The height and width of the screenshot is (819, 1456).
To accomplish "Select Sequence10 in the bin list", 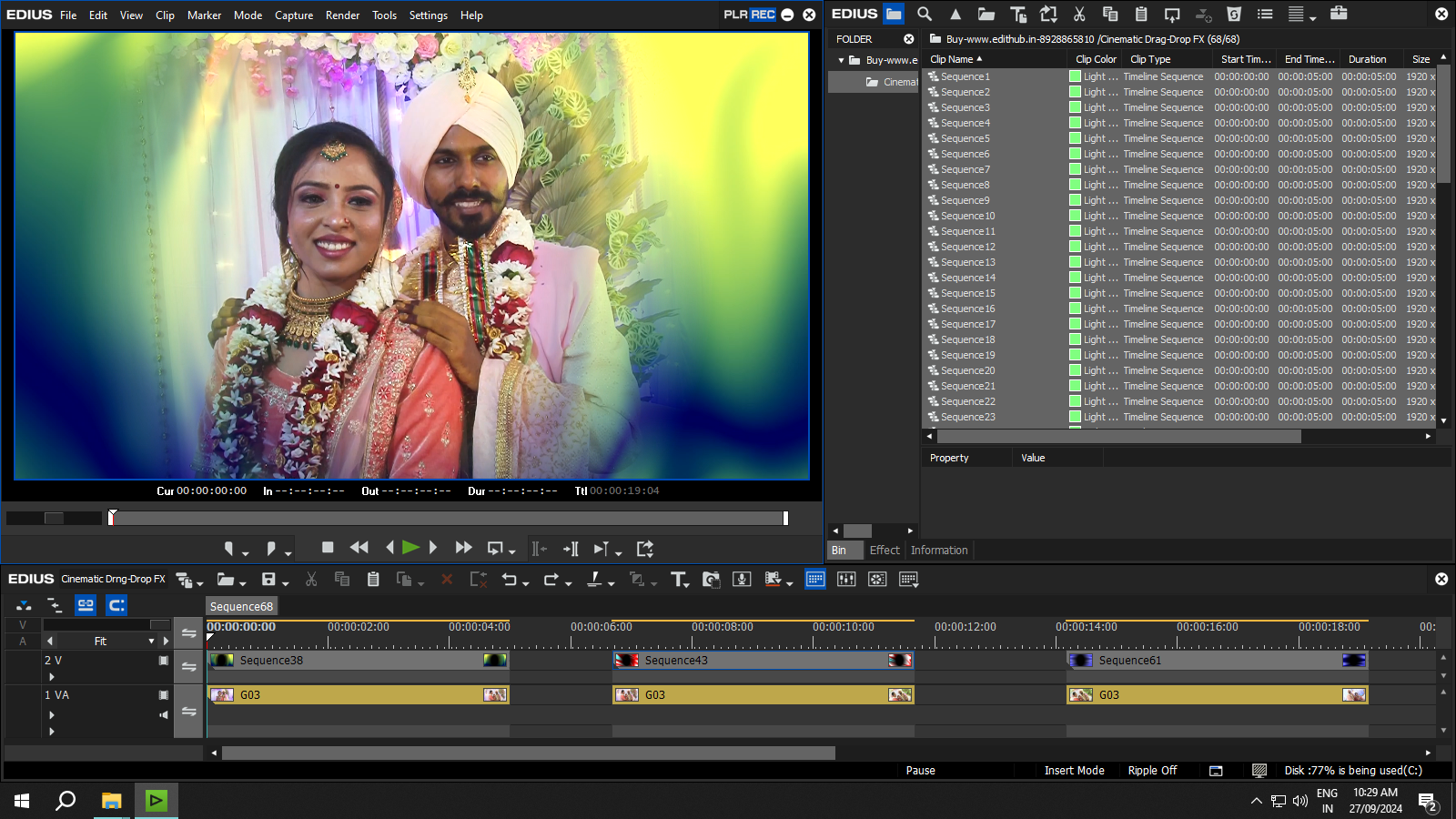I will tap(967, 216).
